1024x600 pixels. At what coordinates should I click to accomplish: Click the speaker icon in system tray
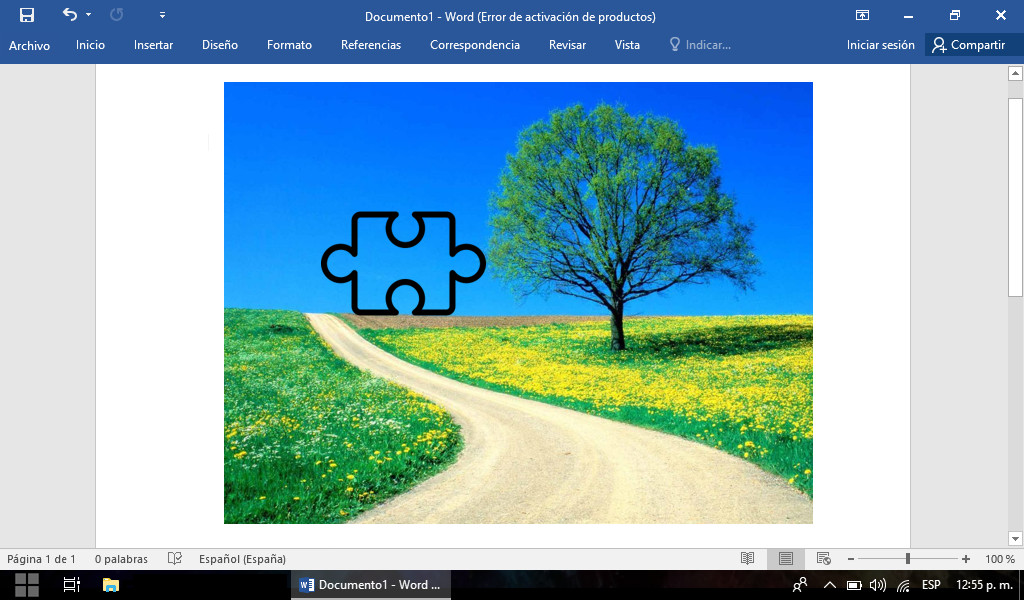(x=875, y=585)
